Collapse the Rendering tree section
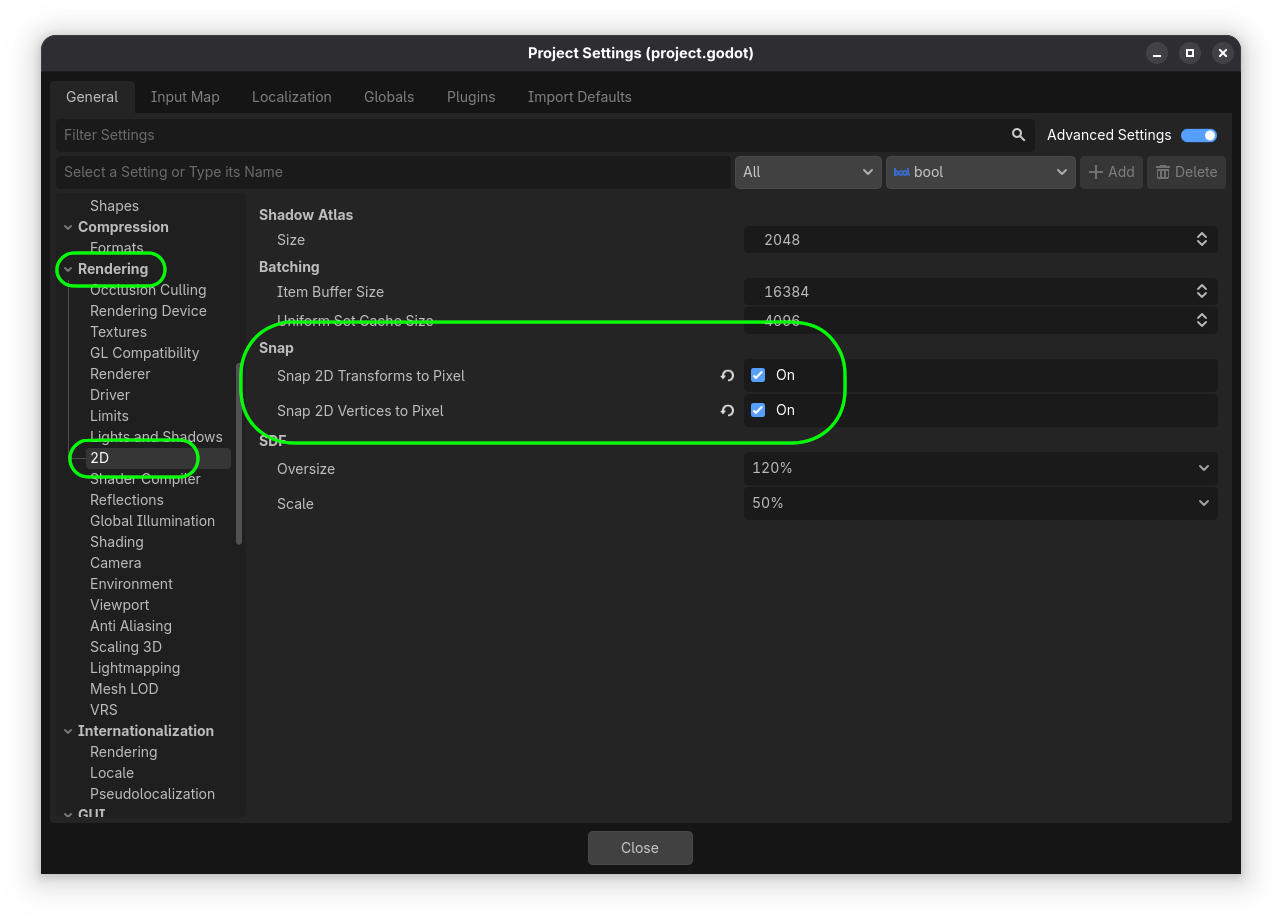 [x=68, y=269]
